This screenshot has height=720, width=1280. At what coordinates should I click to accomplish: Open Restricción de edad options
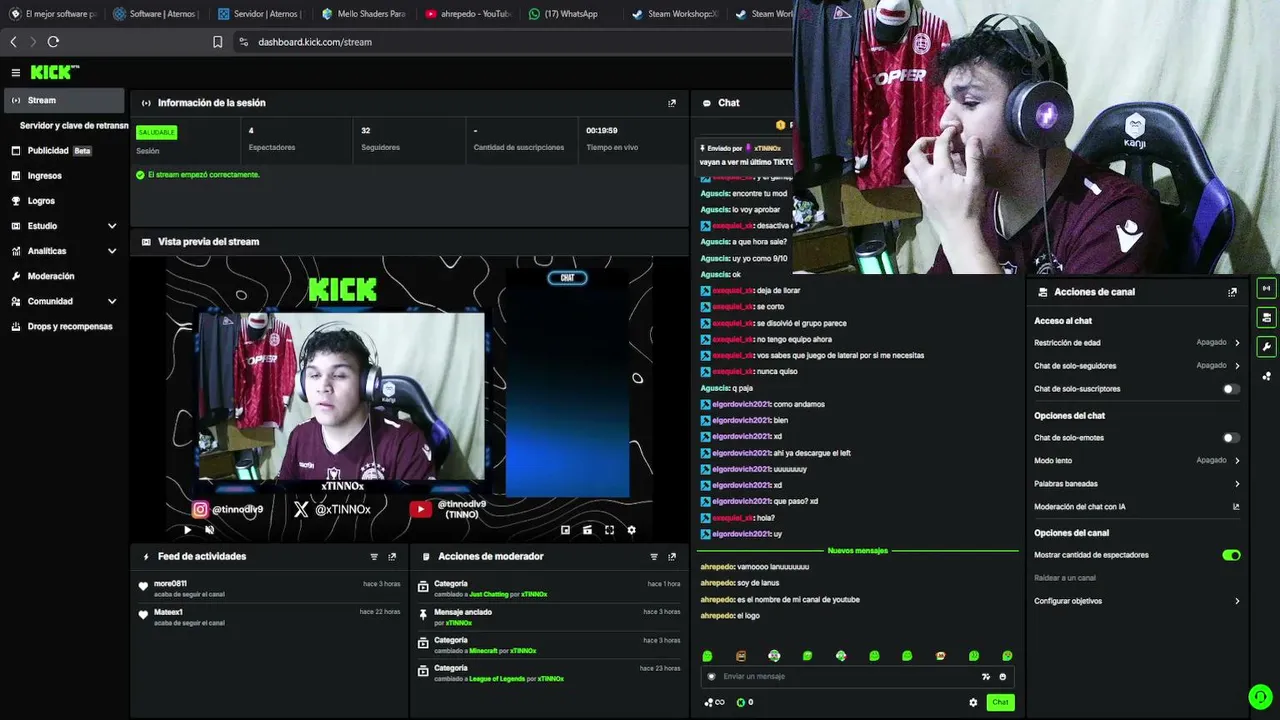pyautogui.click(x=1137, y=343)
